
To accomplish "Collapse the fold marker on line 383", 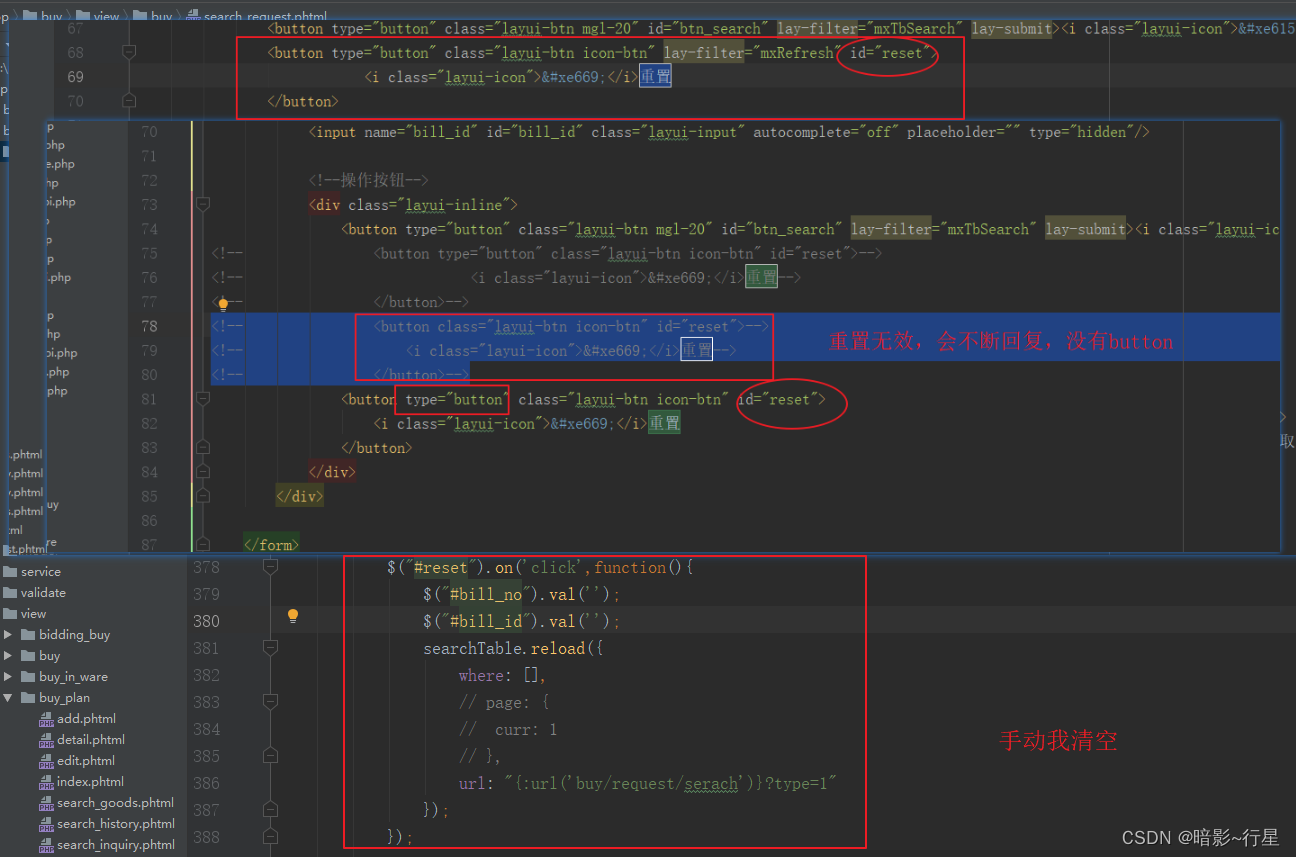I will click(269, 702).
